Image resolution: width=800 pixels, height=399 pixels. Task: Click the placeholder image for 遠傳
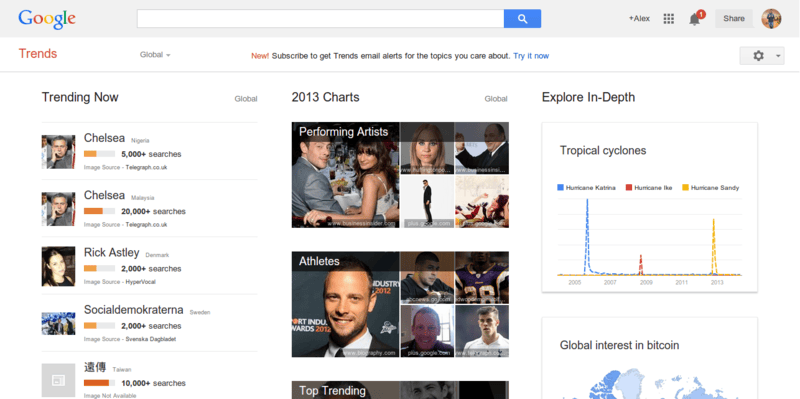pyautogui.click(x=58, y=380)
